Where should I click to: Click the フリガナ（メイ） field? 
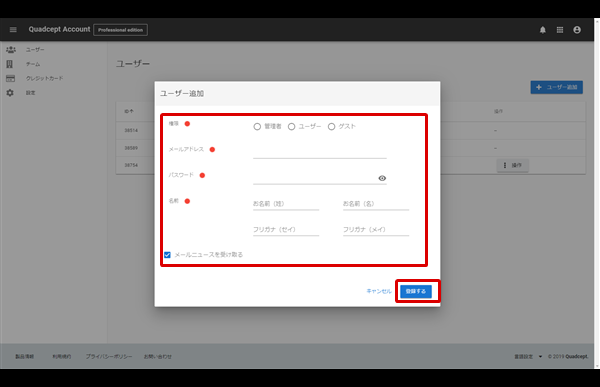pyautogui.click(x=376, y=229)
